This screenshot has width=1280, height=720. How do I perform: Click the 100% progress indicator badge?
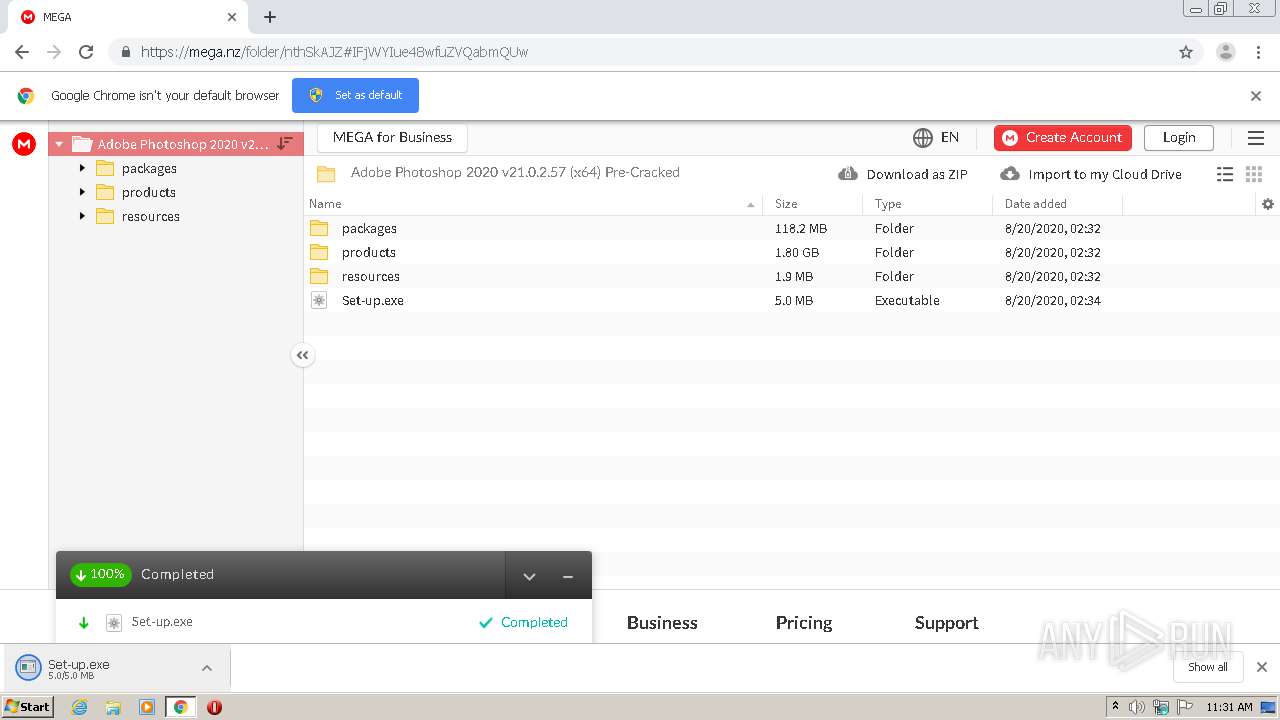(x=100, y=575)
